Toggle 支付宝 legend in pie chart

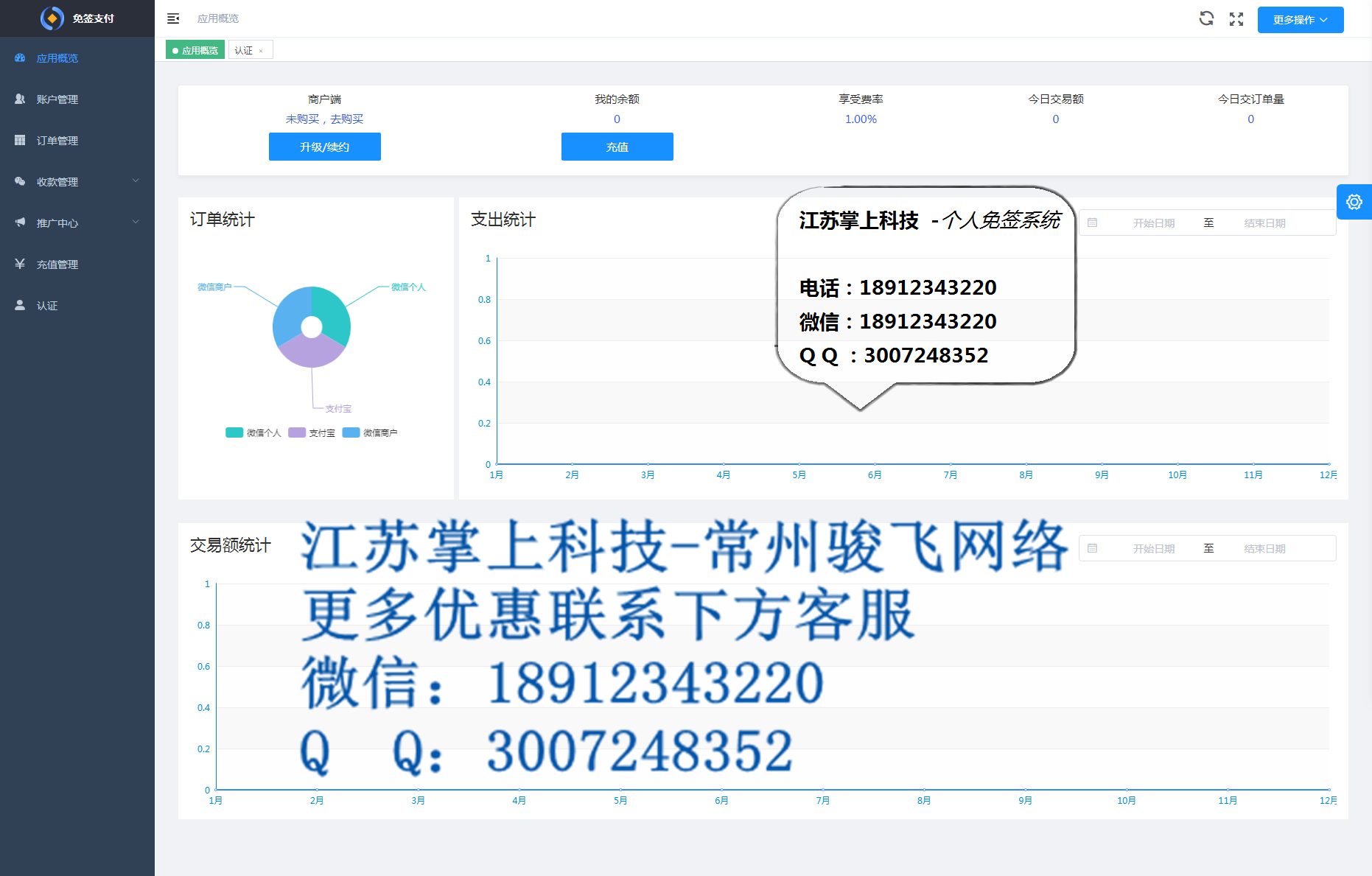(x=312, y=432)
